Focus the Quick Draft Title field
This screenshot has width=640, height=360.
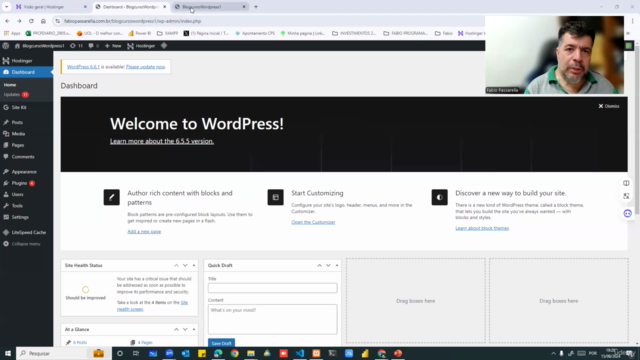(x=272, y=288)
